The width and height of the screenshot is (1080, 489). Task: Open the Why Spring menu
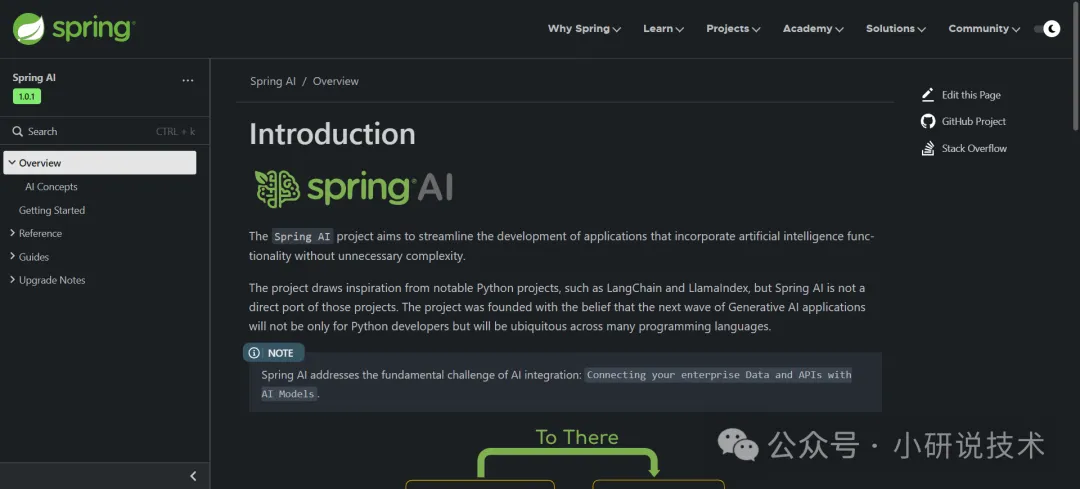point(584,29)
